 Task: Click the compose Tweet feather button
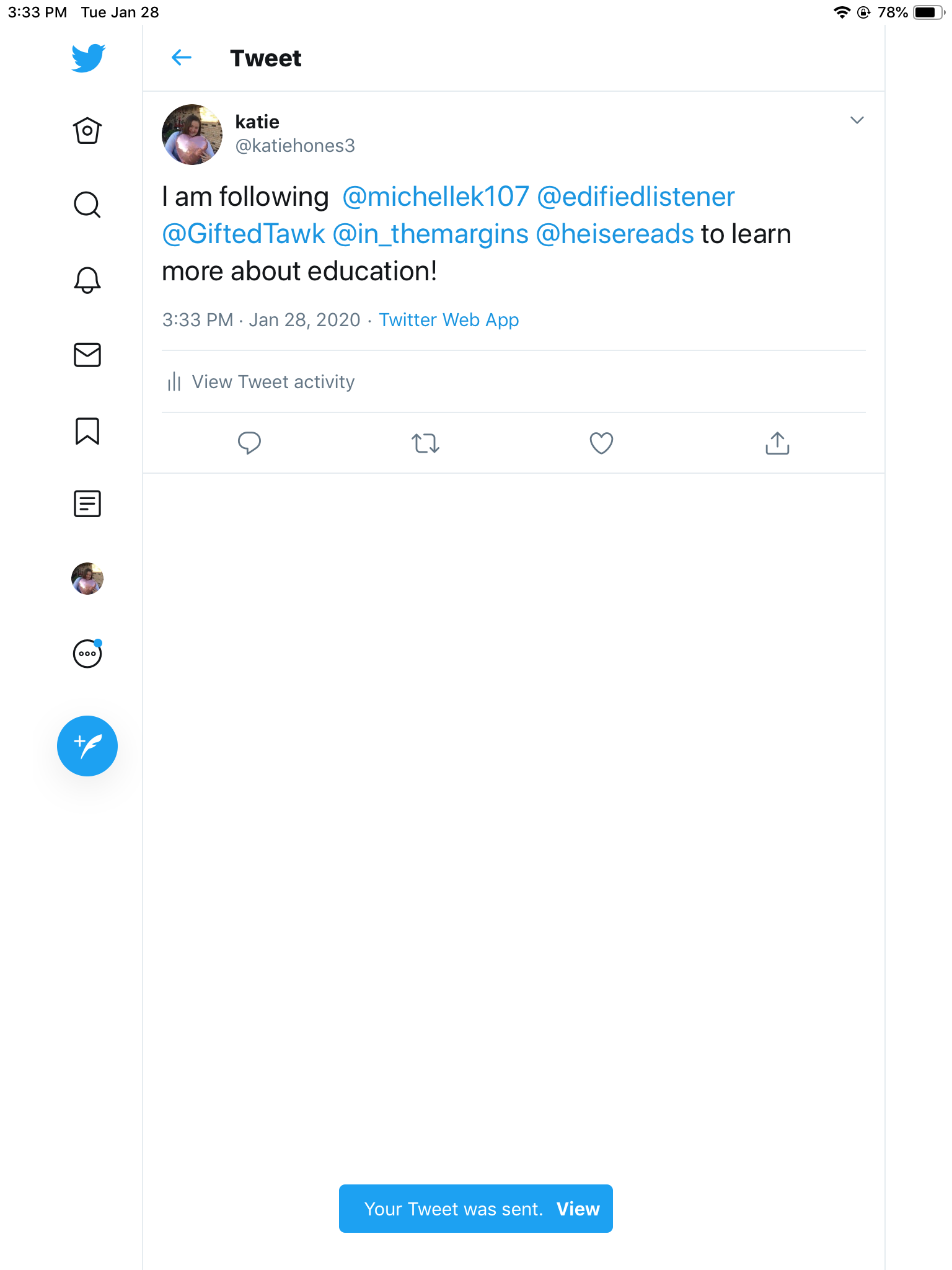point(87,746)
